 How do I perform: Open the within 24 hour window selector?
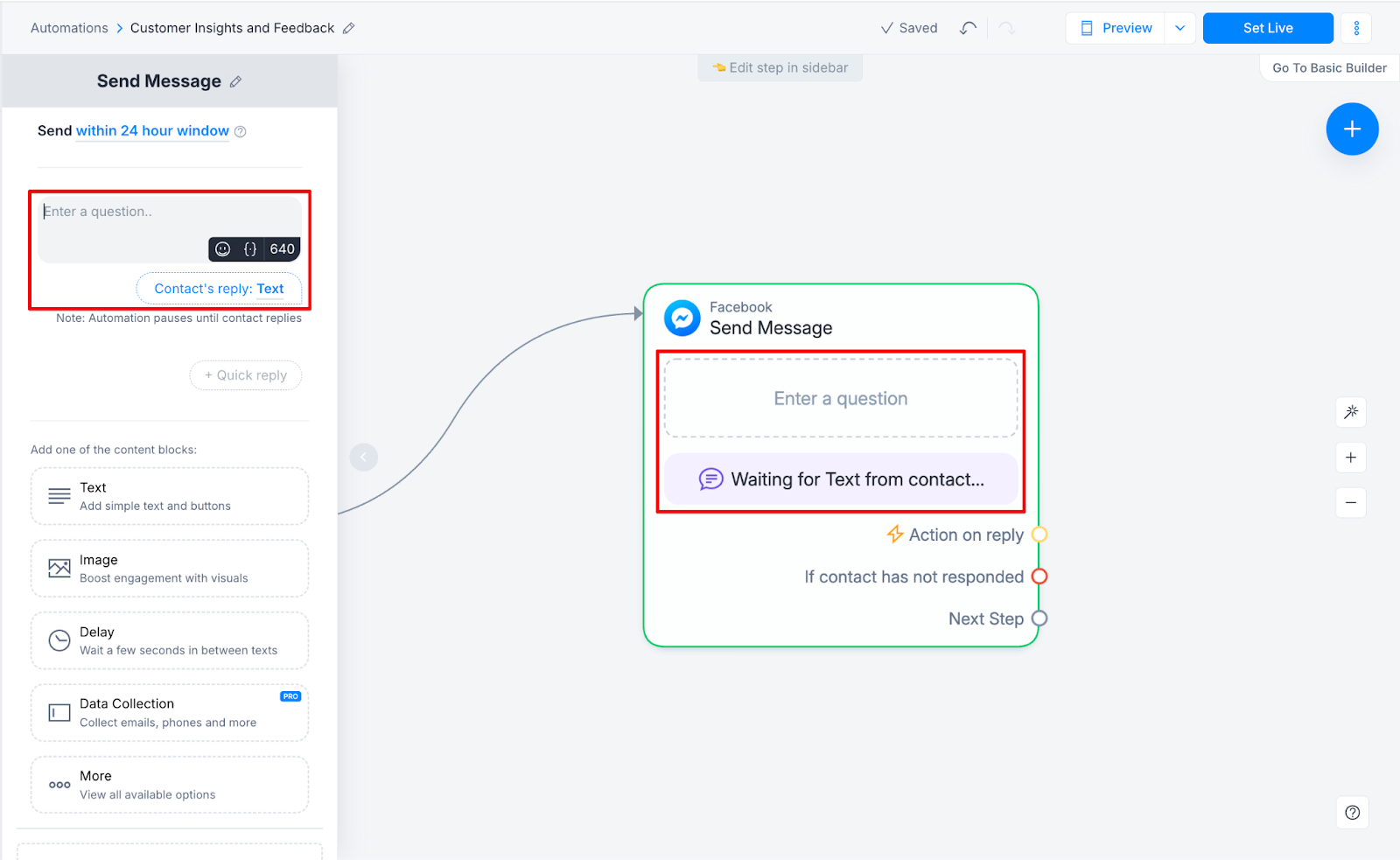point(152,131)
